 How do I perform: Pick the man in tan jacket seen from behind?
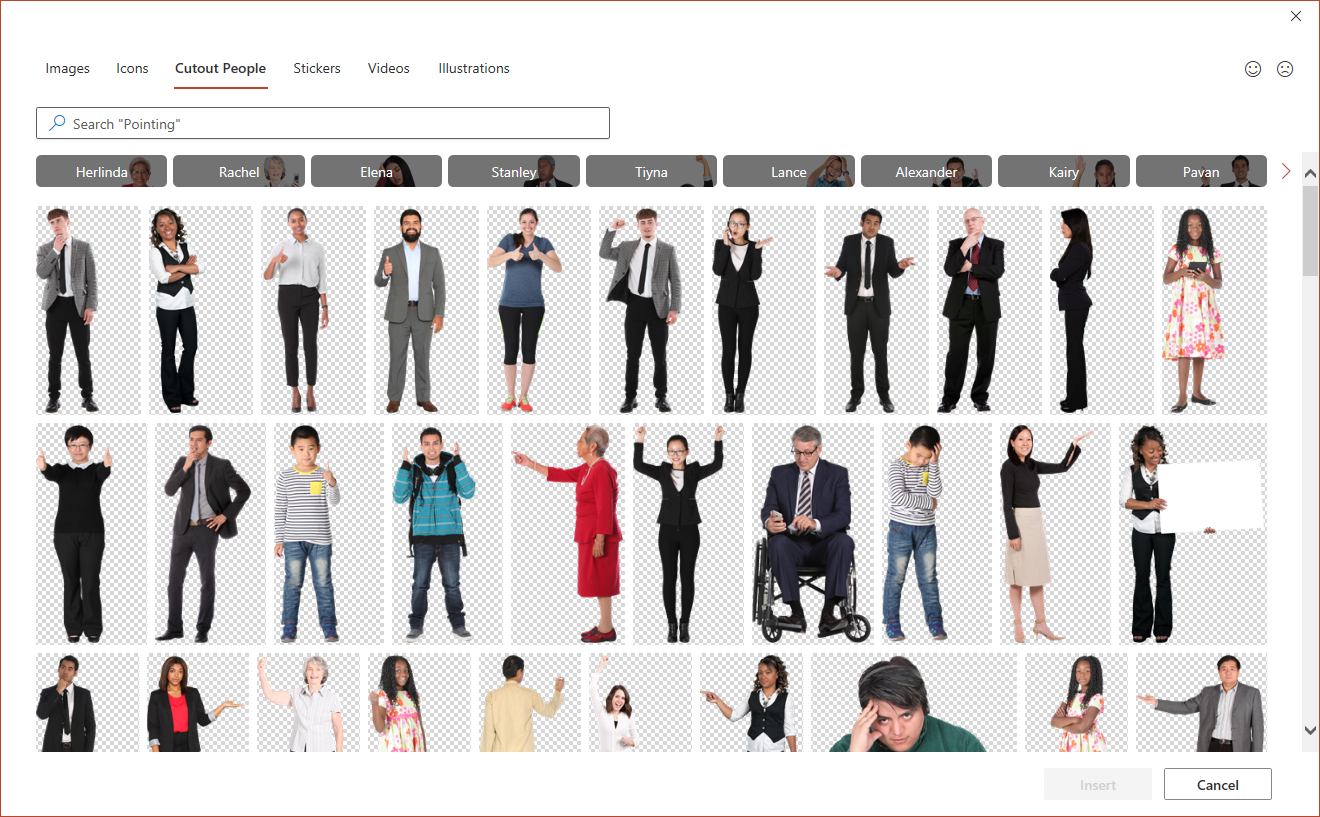530,702
